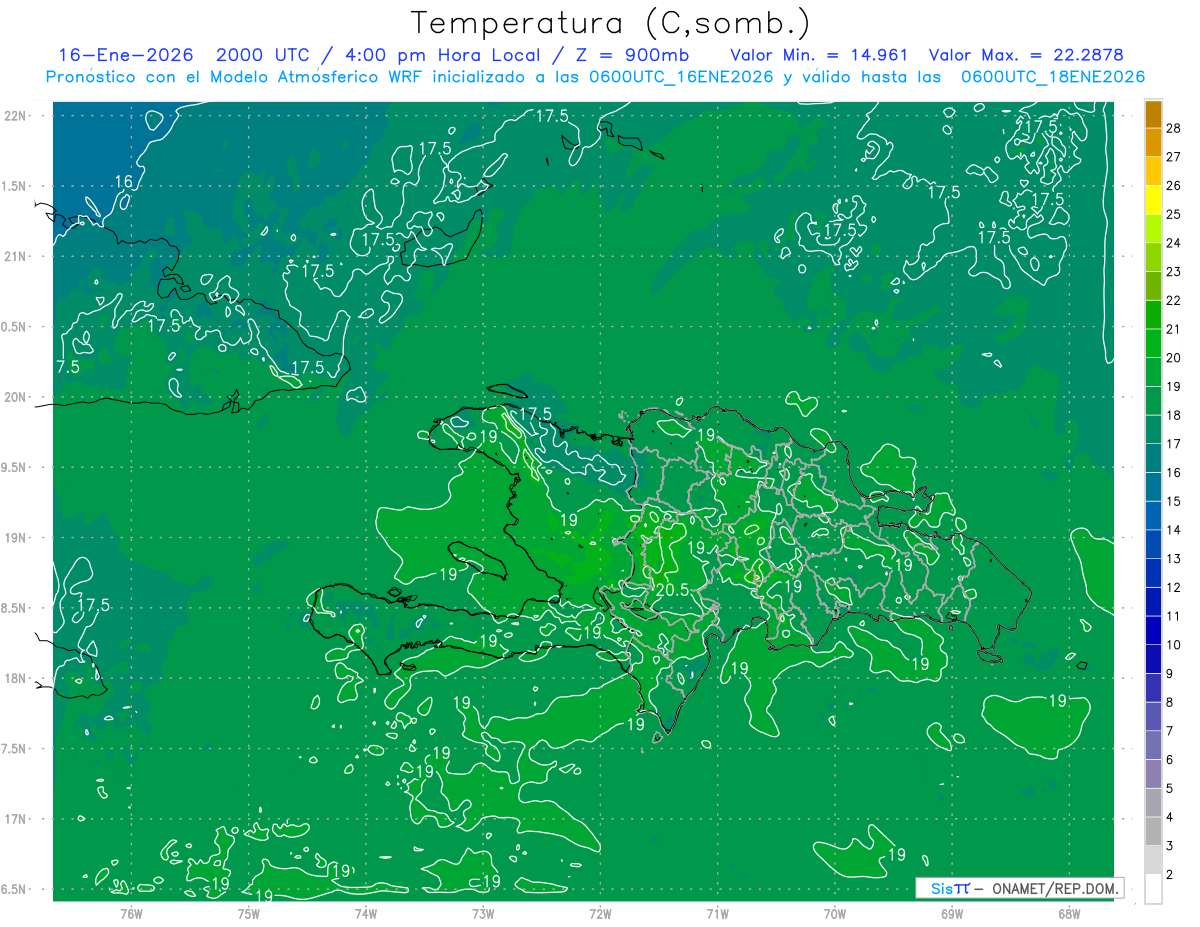
Task: Click the '16' contour label near Cuba
Action: point(124,181)
